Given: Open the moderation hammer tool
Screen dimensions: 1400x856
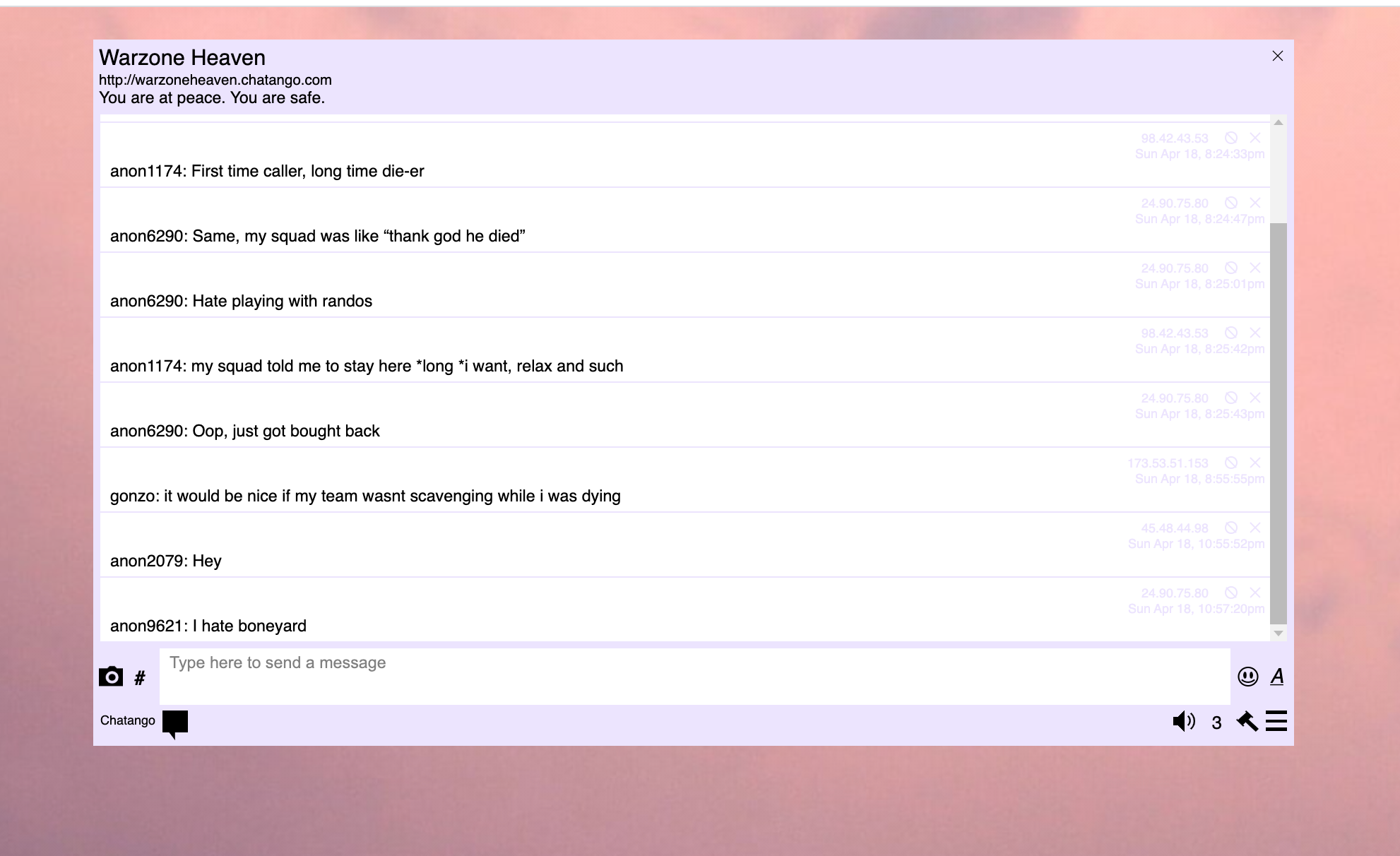Looking at the screenshot, I should (x=1247, y=721).
